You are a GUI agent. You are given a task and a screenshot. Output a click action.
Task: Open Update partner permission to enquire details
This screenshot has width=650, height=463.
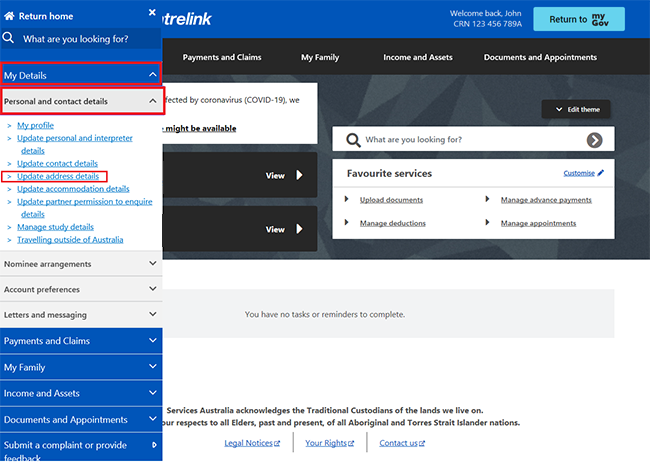click(x=85, y=208)
